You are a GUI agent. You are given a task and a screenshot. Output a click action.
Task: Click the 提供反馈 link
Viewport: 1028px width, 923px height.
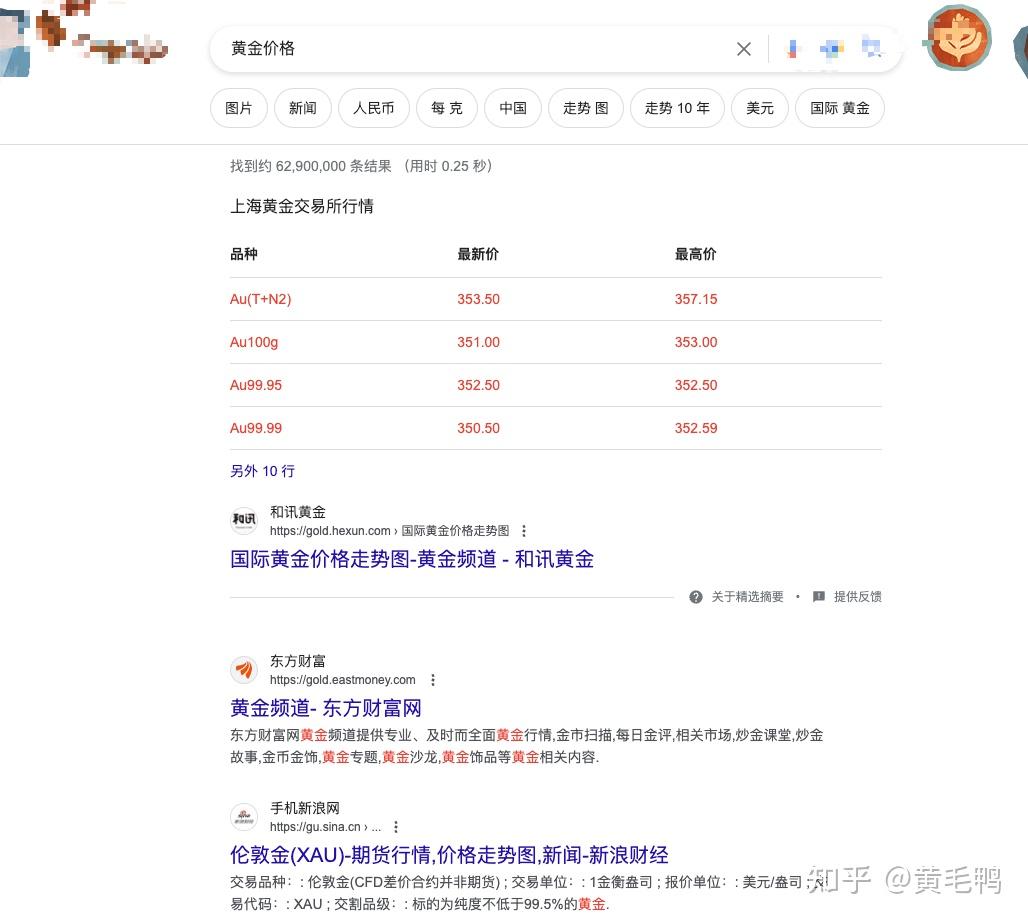(x=858, y=597)
